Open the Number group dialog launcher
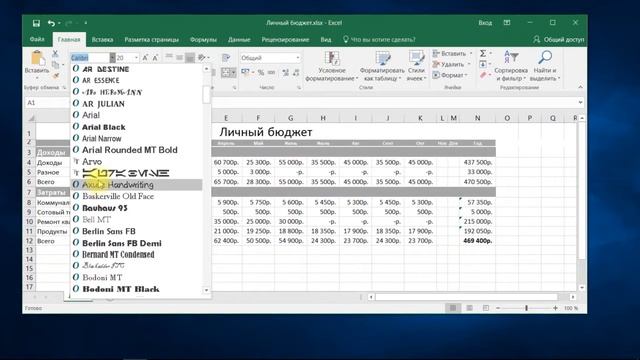The width and height of the screenshot is (640, 360). [299, 88]
